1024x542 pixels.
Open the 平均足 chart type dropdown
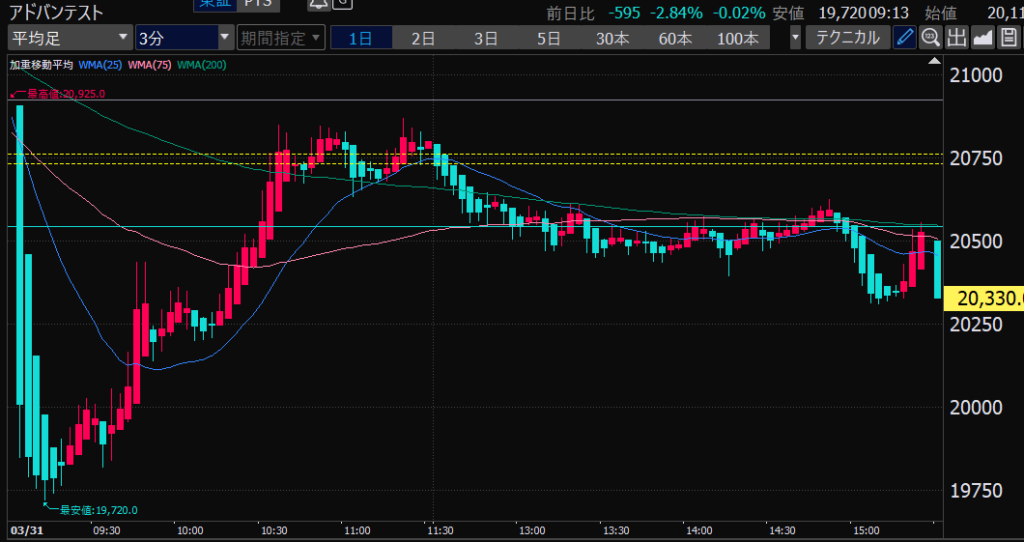tap(69, 38)
